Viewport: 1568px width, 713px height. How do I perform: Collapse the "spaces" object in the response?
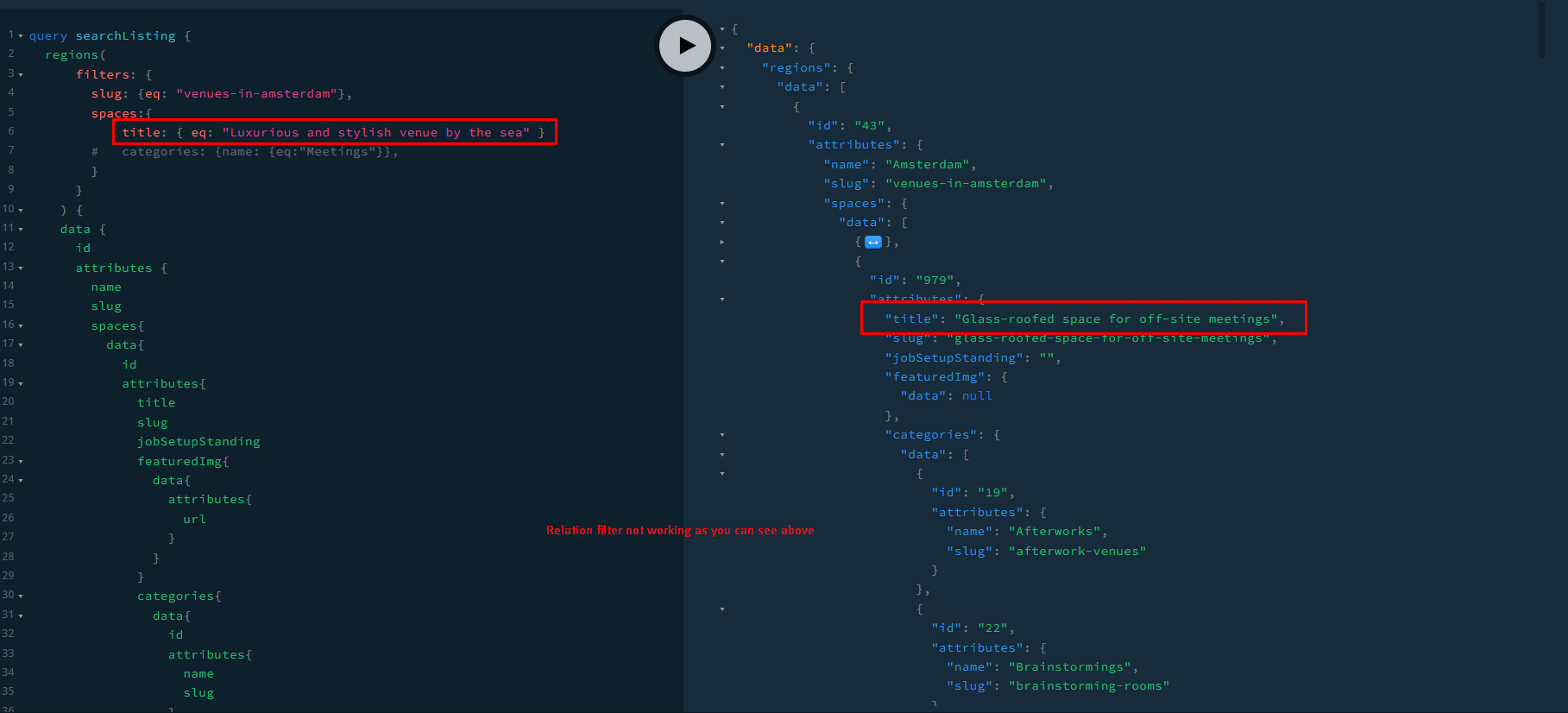[722, 204]
